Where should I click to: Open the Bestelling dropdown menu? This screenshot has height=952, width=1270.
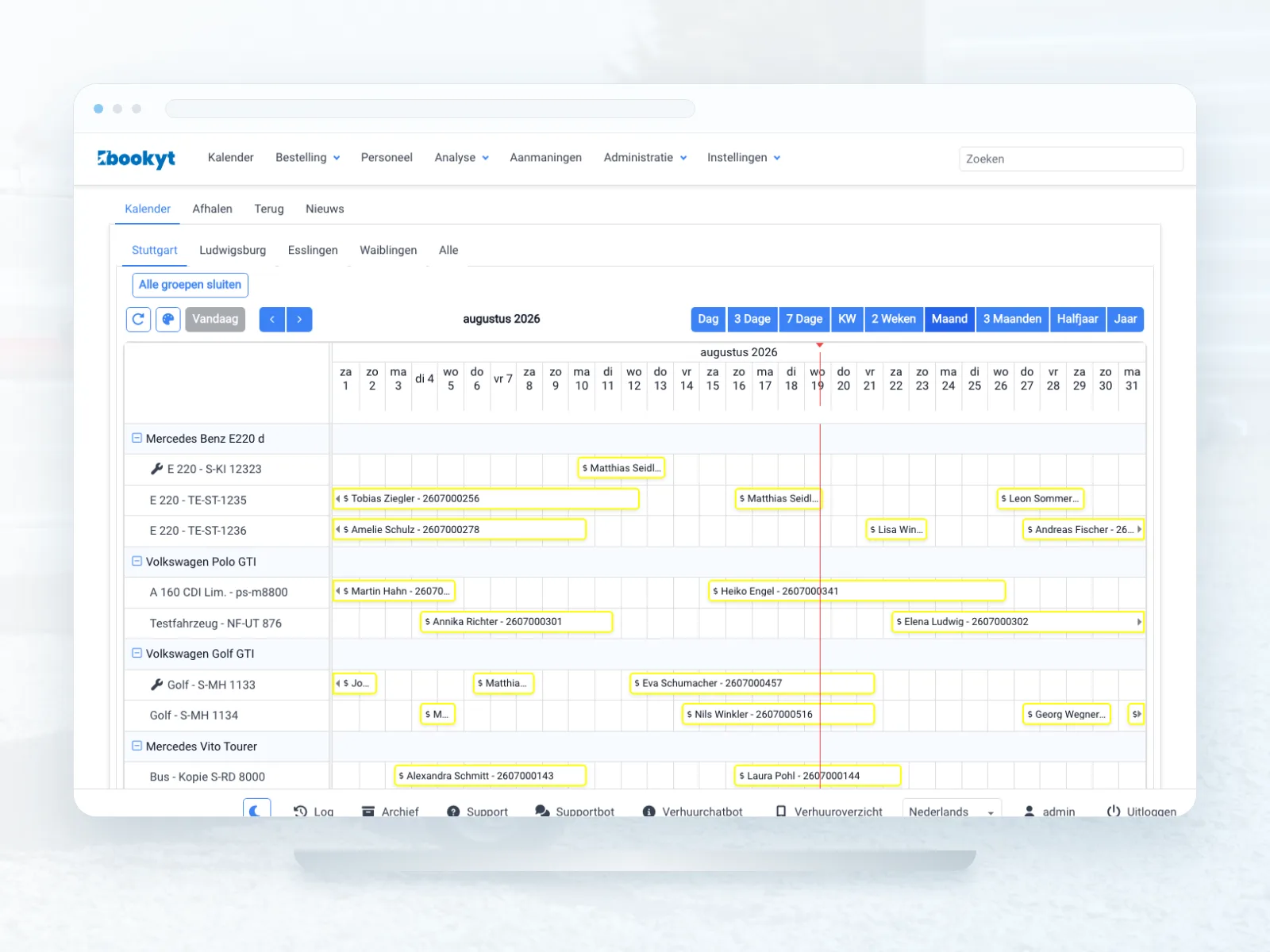point(308,158)
